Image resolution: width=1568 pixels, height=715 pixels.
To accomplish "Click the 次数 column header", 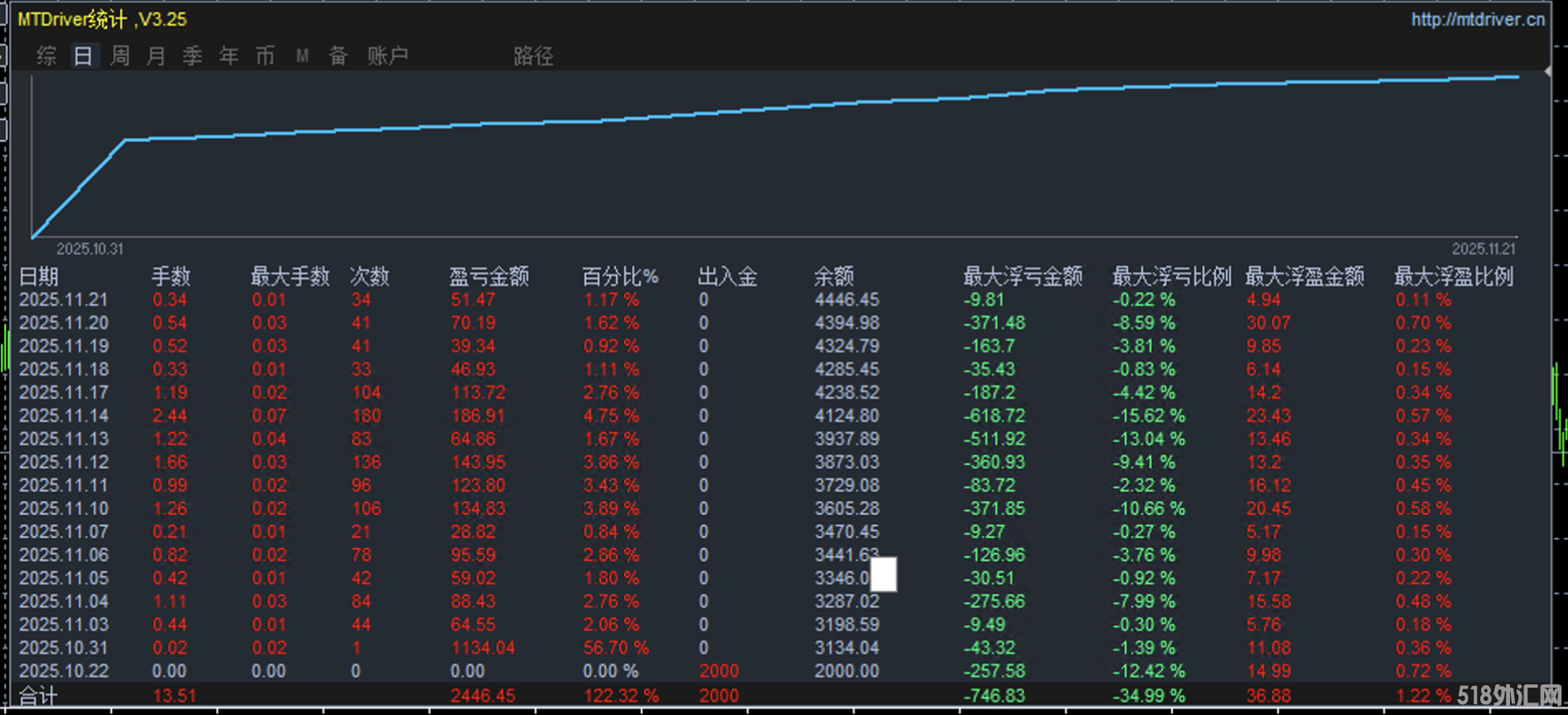I will tap(369, 276).
